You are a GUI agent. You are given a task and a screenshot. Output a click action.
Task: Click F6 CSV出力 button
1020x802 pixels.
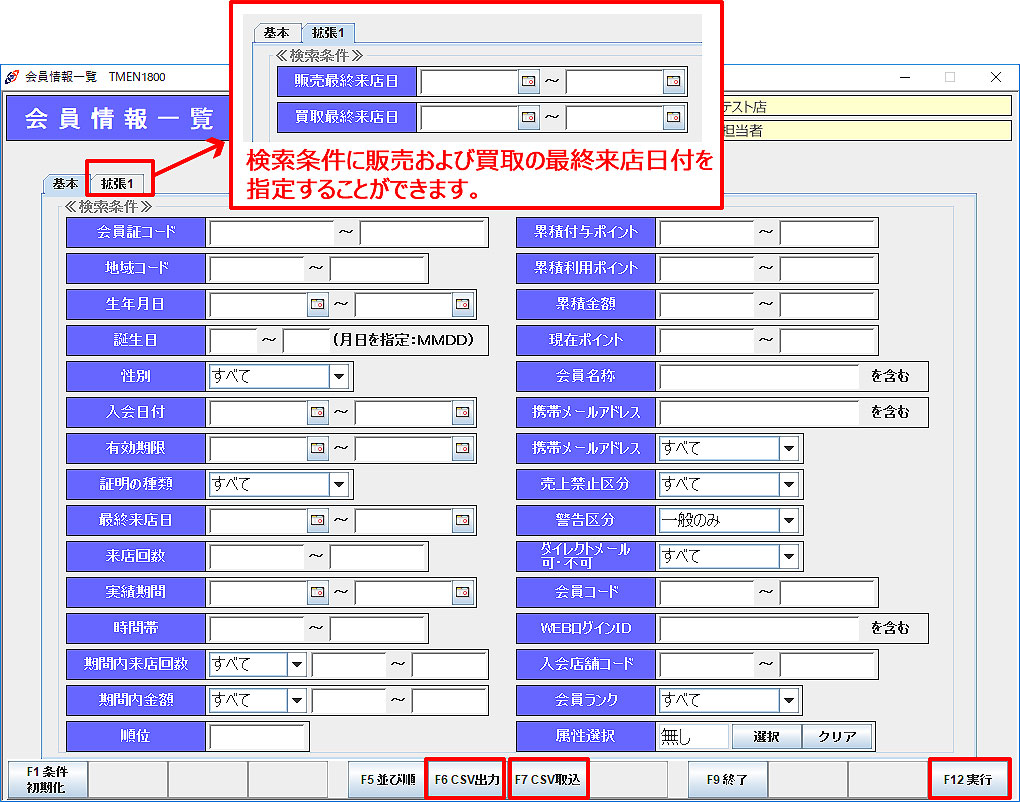(466, 779)
